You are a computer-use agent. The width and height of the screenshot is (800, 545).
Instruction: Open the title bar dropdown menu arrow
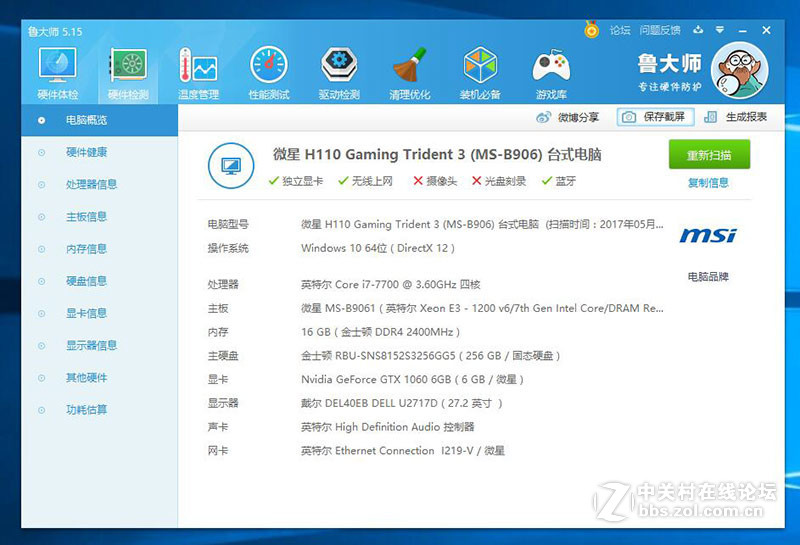(x=719, y=30)
